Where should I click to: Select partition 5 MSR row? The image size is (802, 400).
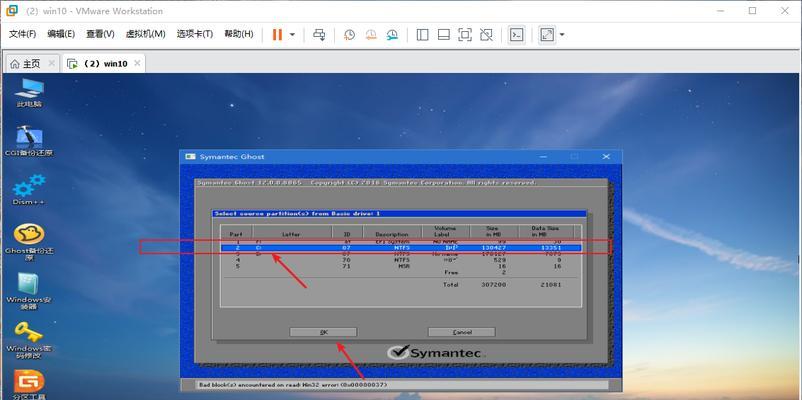coord(401,266)
